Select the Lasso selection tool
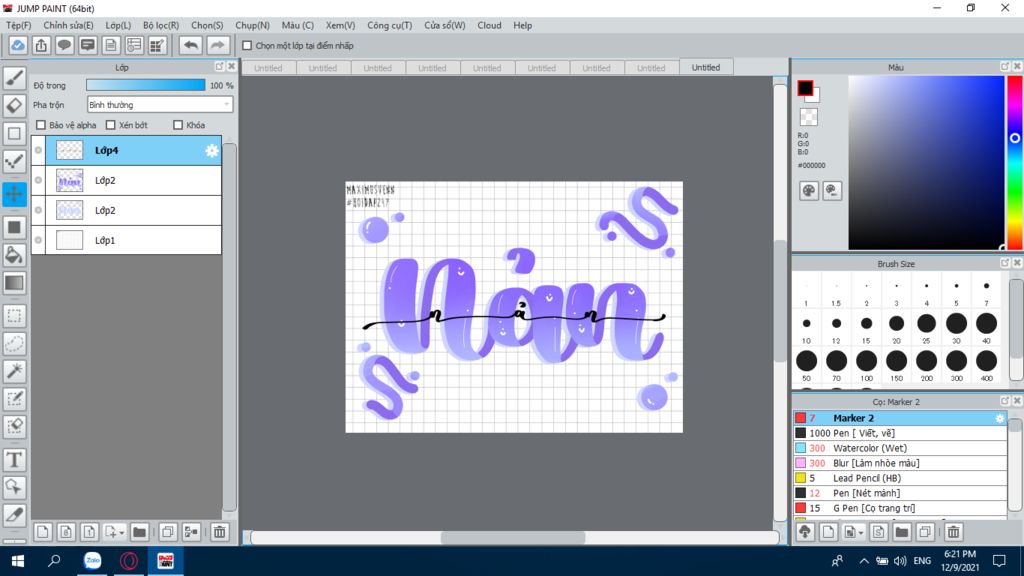 [x=14, y=344]
